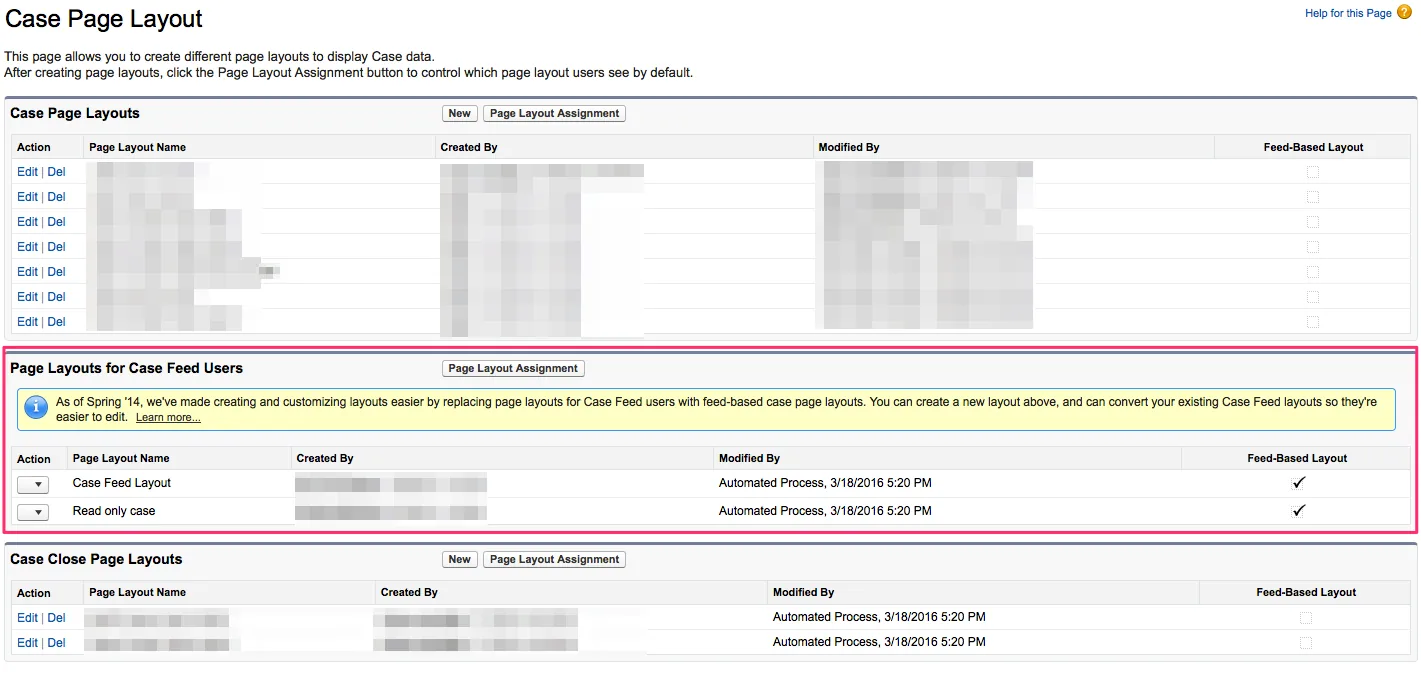Open the action dropdown for Read only case

point(34,512)
